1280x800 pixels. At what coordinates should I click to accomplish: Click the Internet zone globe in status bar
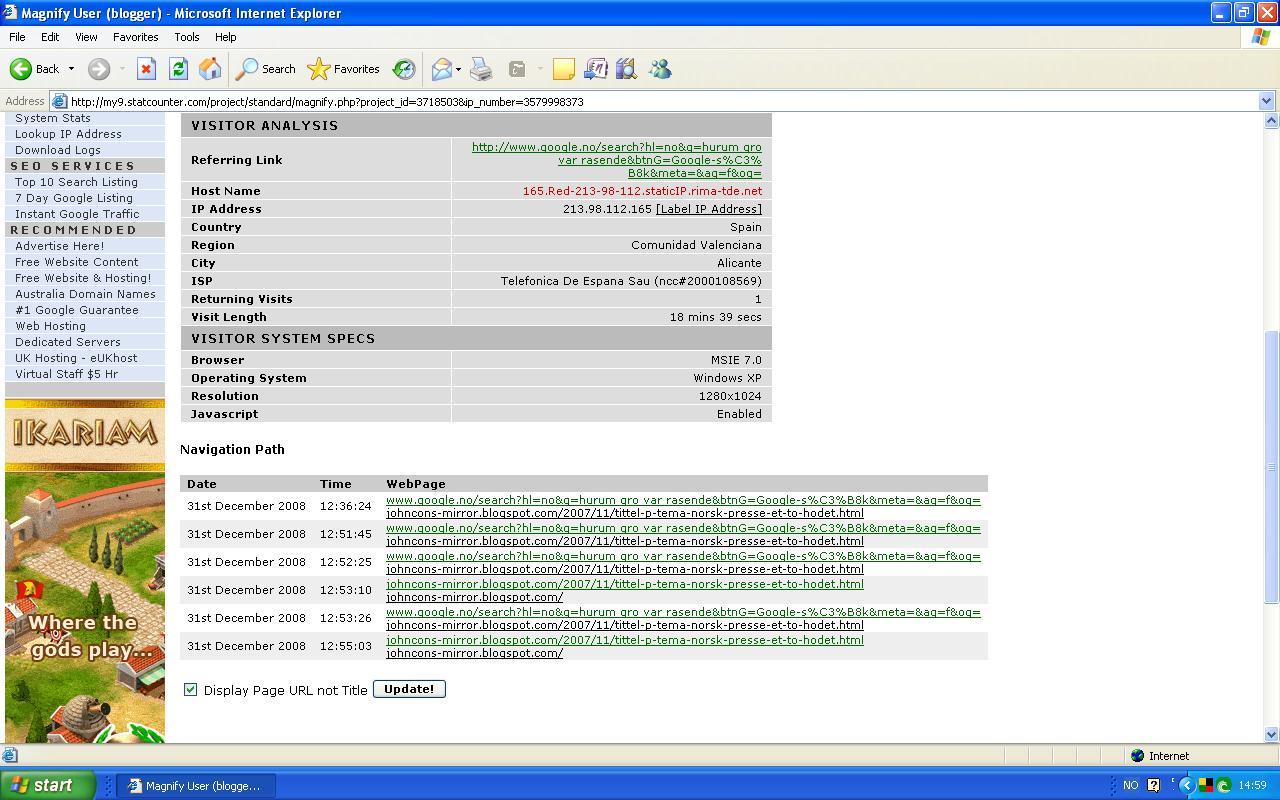point(1137,756)
